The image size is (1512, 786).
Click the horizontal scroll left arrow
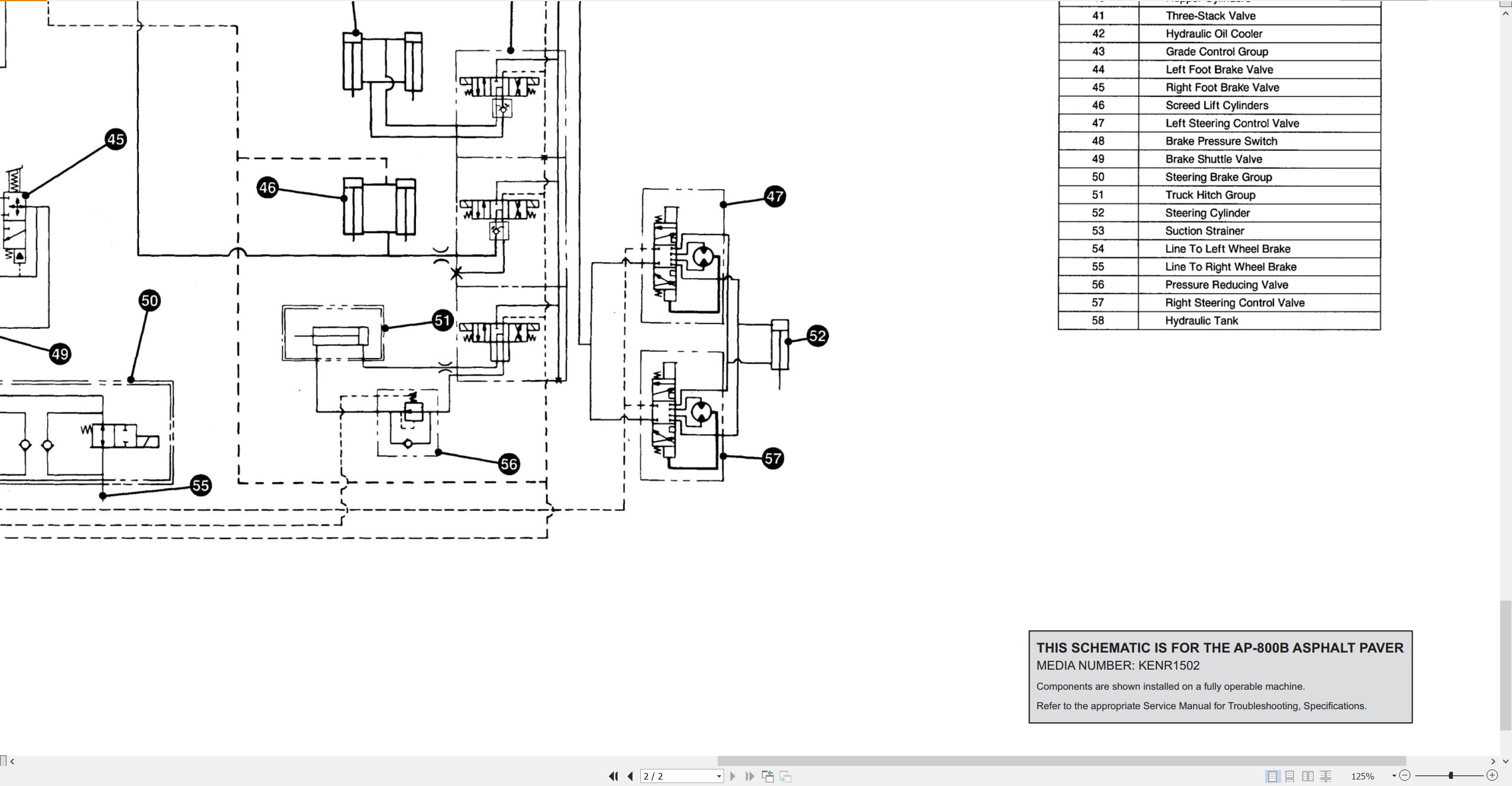[x=12, y=761]
